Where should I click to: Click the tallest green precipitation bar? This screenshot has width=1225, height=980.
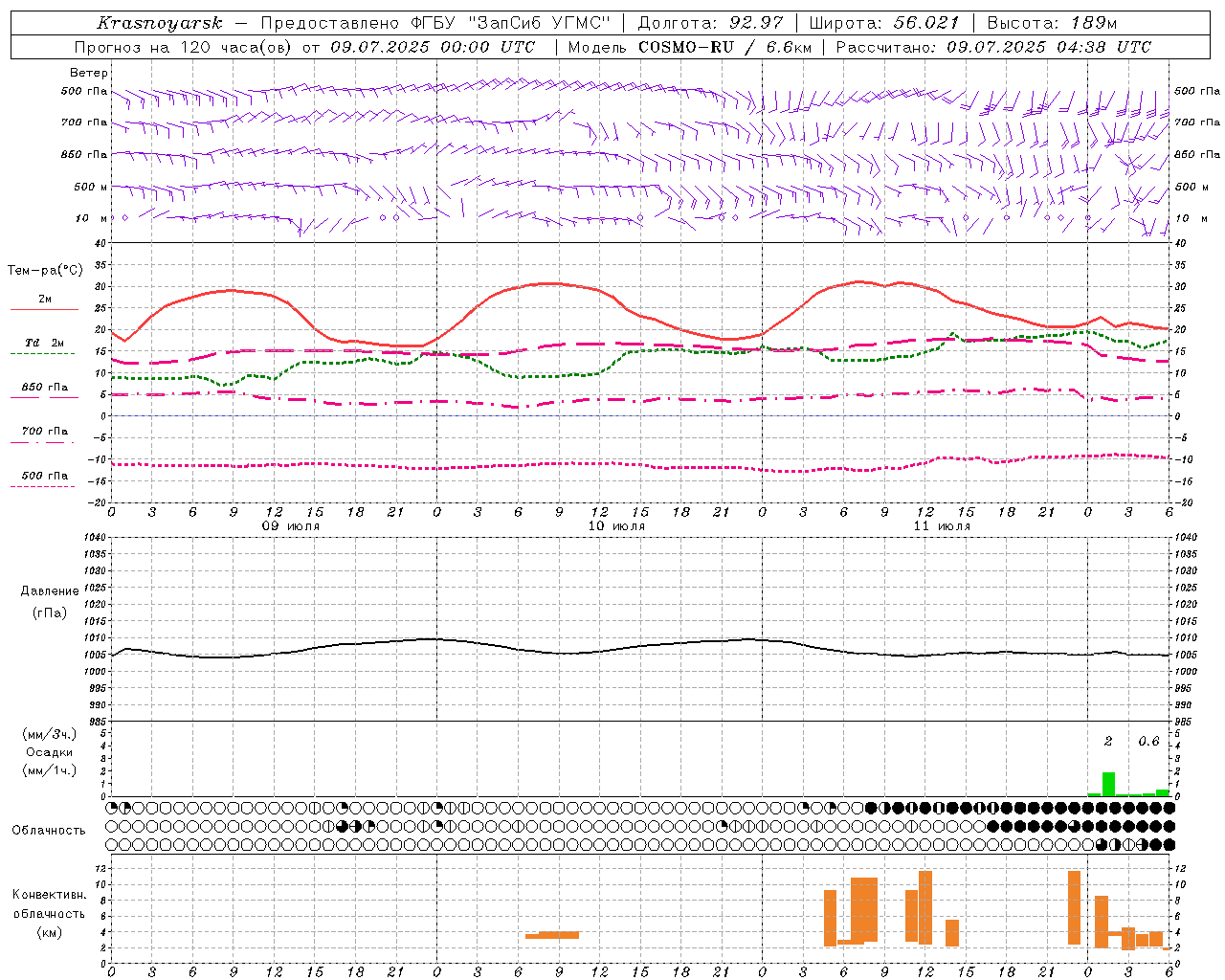coord(1108,784)
